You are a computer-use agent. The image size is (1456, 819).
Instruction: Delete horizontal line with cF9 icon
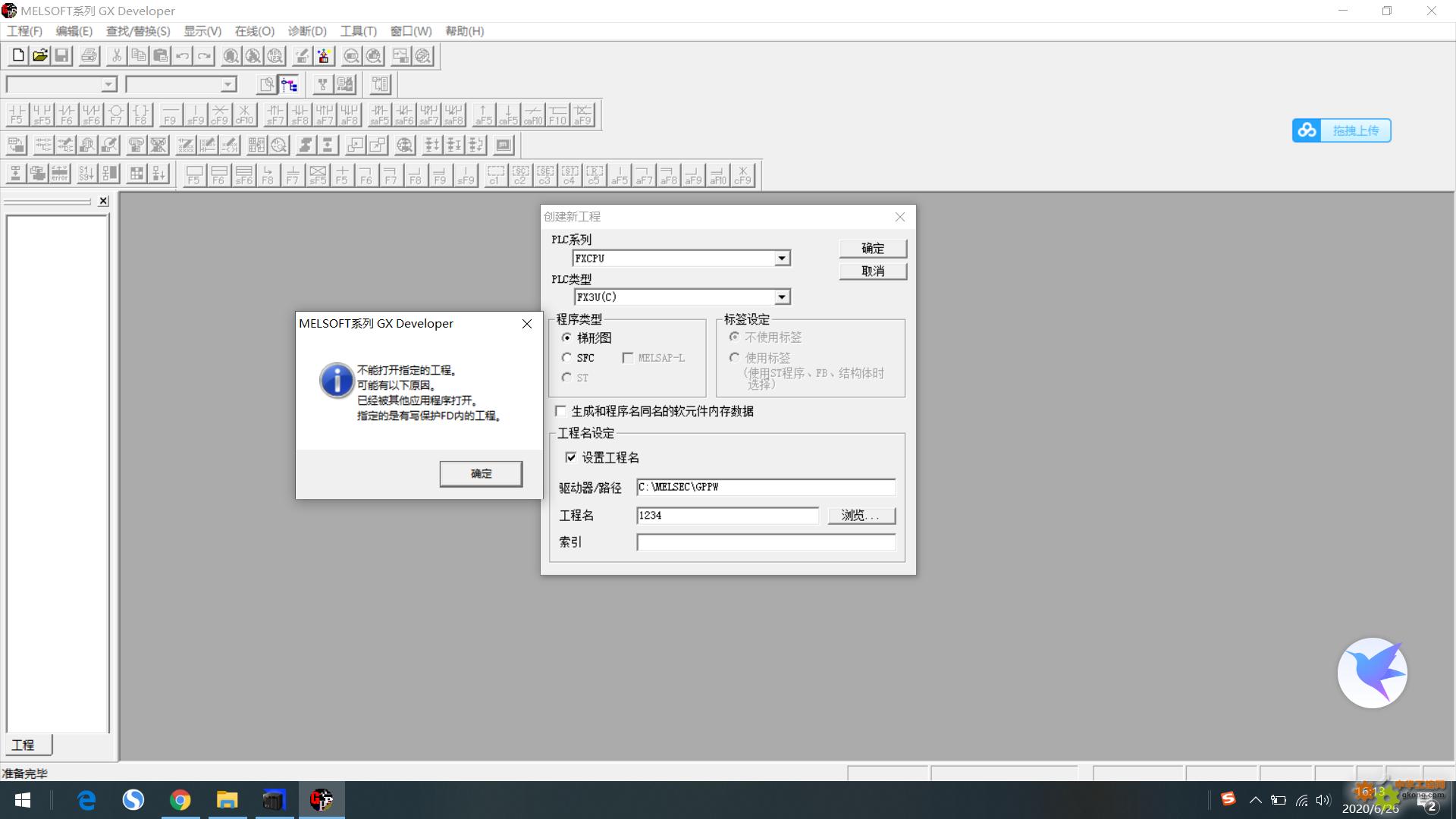219,115
